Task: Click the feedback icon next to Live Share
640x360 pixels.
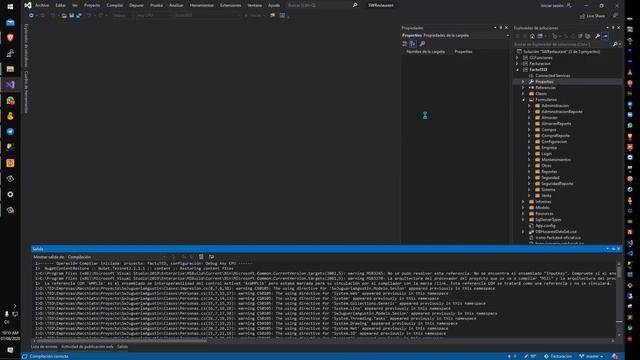Action: coord(615,16)
